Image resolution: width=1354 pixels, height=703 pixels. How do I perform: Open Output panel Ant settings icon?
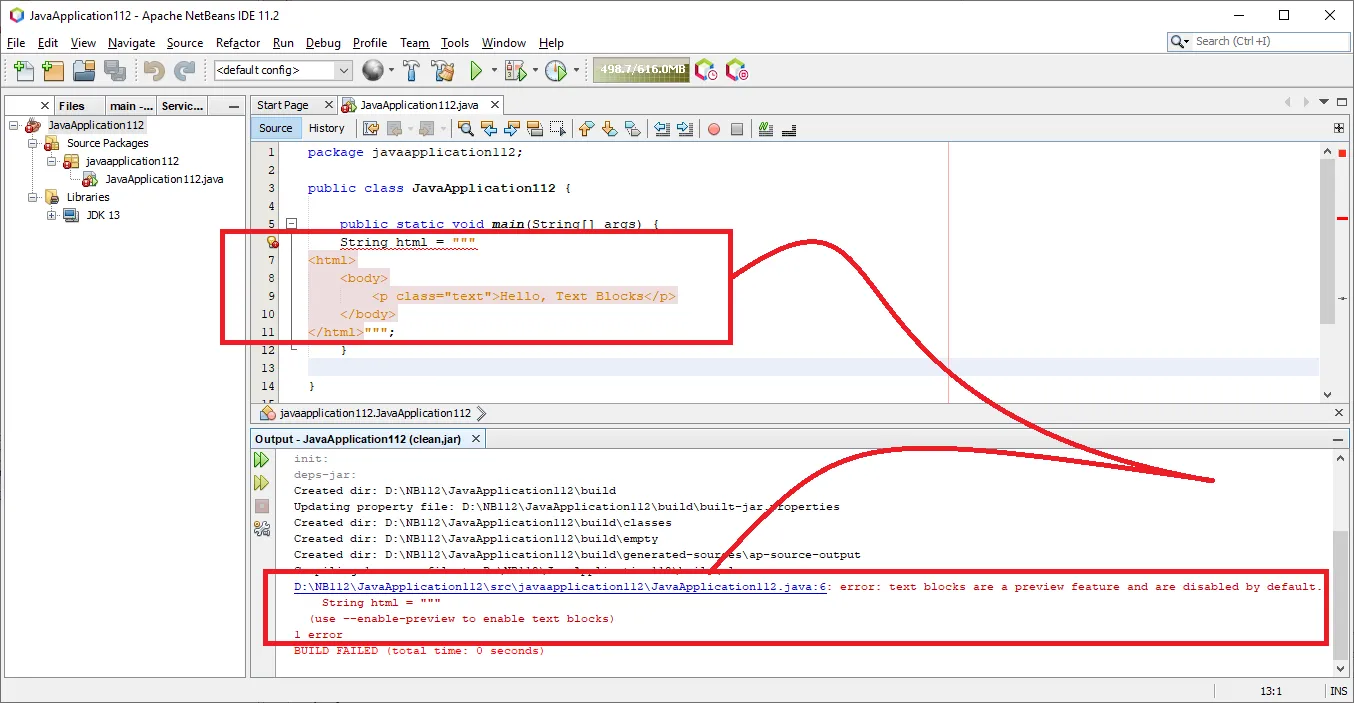pos(262,529)
